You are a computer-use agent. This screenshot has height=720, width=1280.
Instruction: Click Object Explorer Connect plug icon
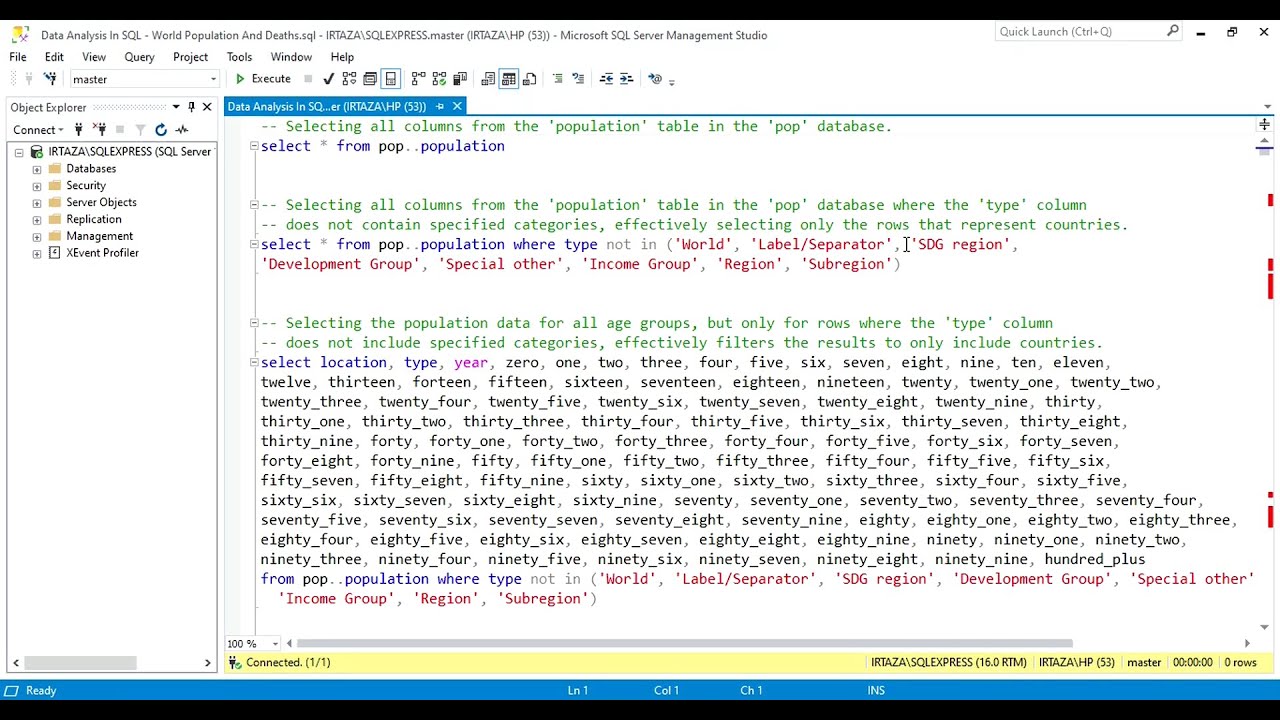pyautogui.click(x=79, y=129)
